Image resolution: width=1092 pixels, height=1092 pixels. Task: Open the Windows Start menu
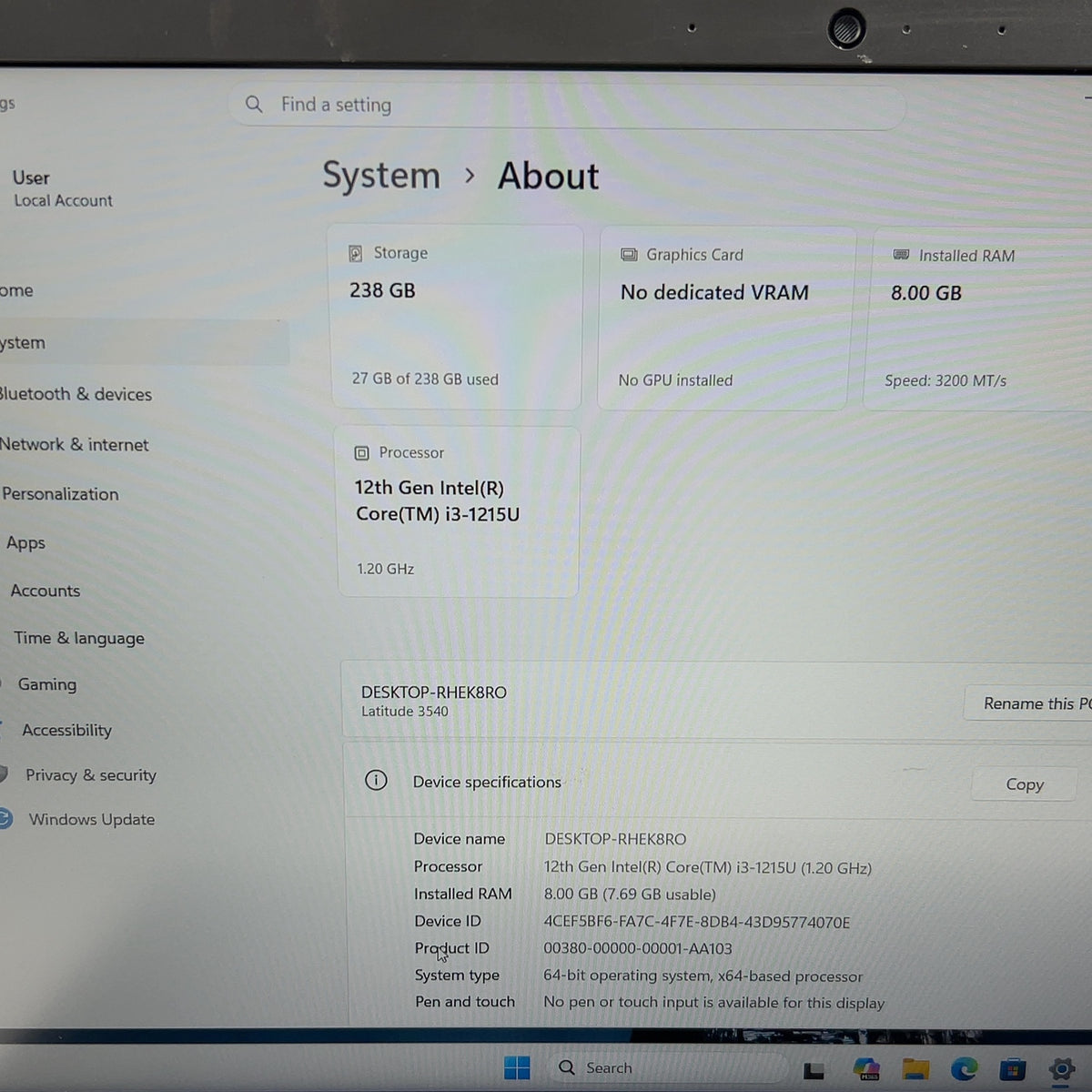coord(517,1067)
